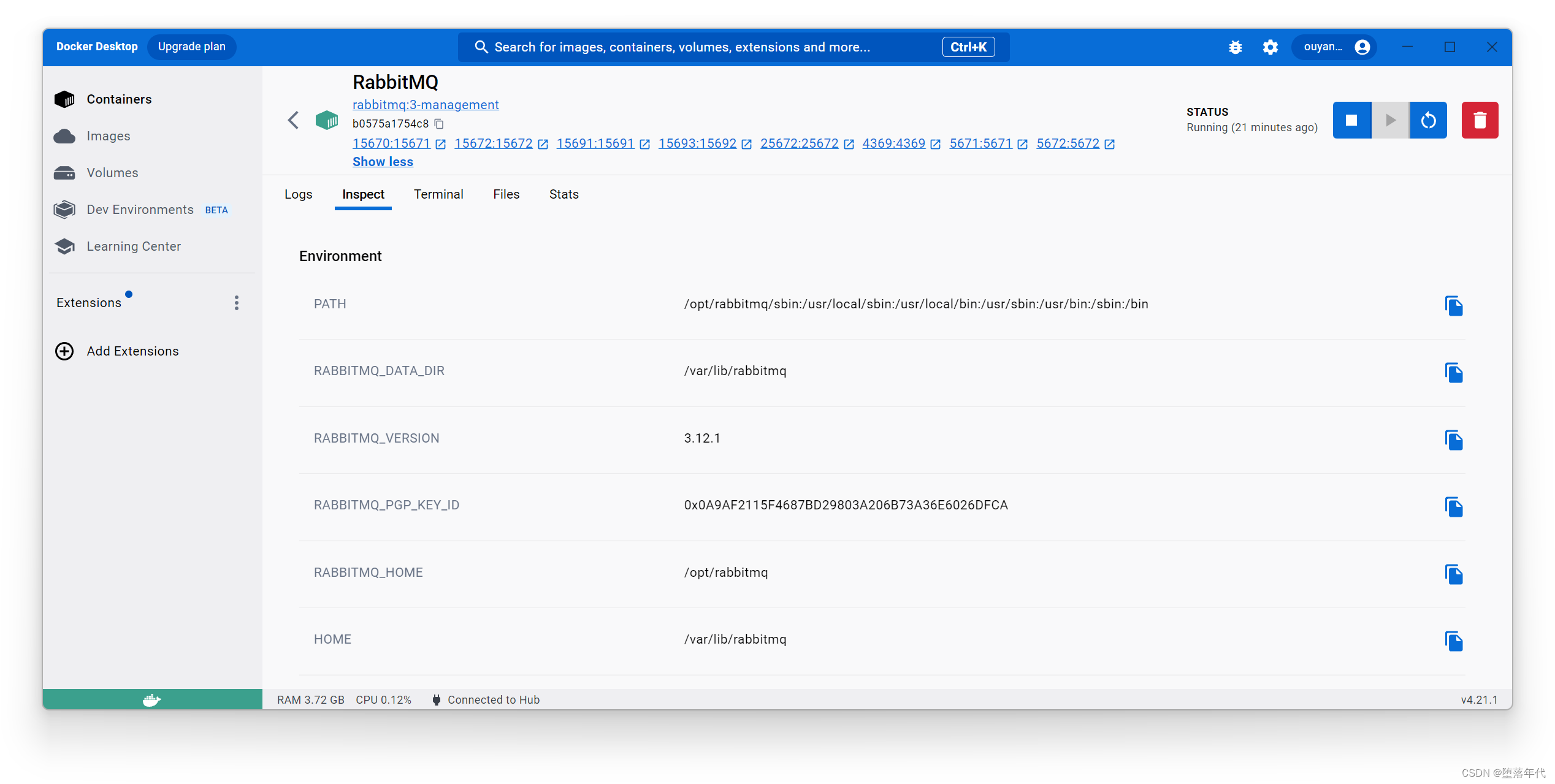The image size is (1555, 784).
Task: Open Extensions three-dot options menu
Action: [x=237, y=303]
